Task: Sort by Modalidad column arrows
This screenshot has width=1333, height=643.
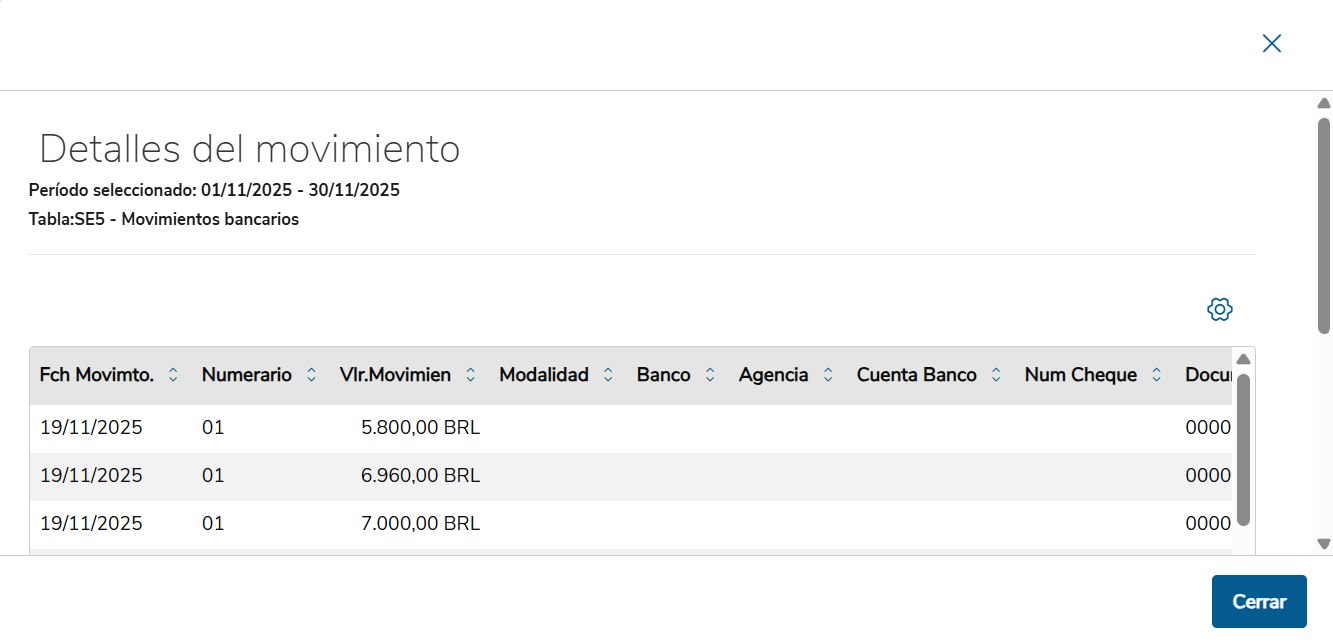Action: click(608, 375)
